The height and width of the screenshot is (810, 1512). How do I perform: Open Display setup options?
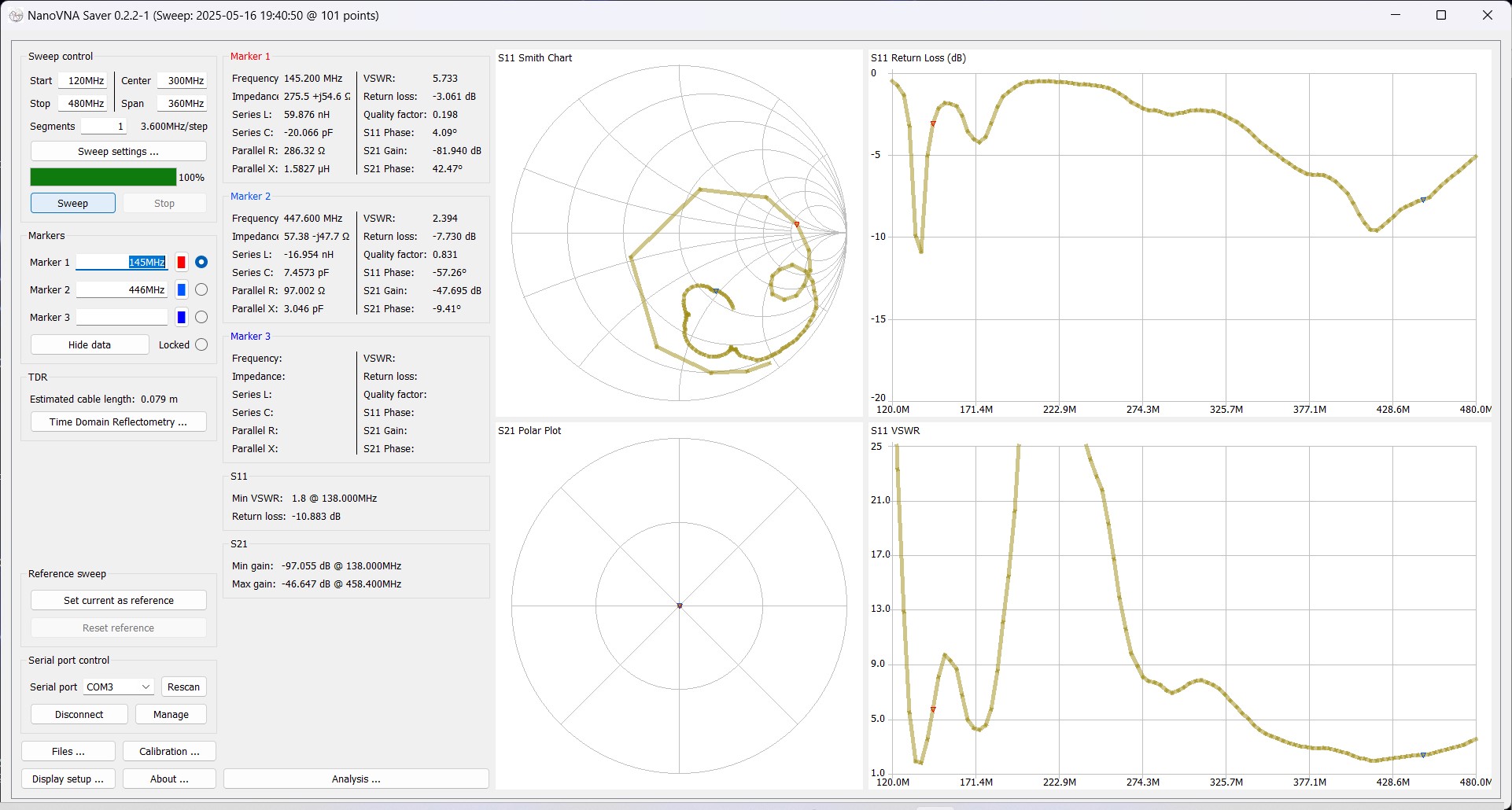point(68,779)
